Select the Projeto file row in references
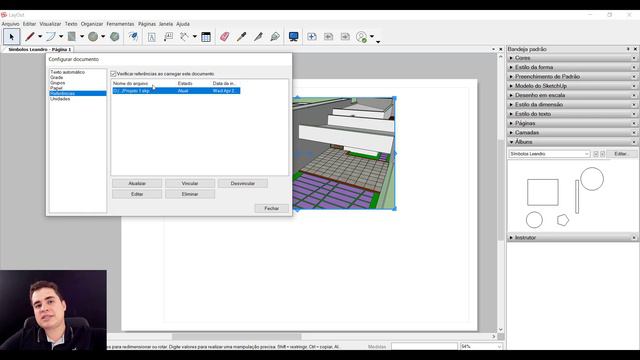 (176, 91)
